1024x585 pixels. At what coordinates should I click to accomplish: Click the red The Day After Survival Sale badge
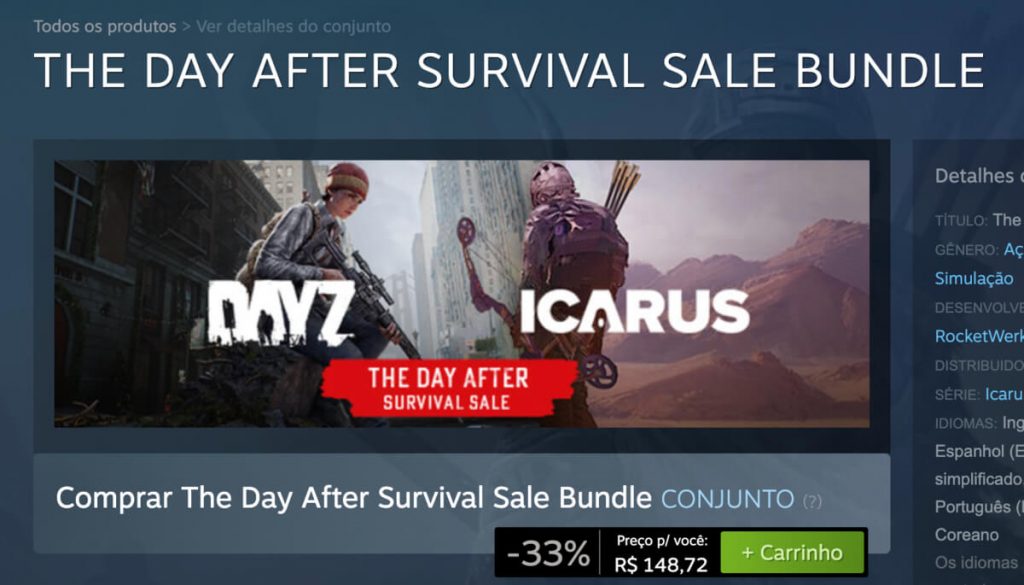(x=448, y=388)
